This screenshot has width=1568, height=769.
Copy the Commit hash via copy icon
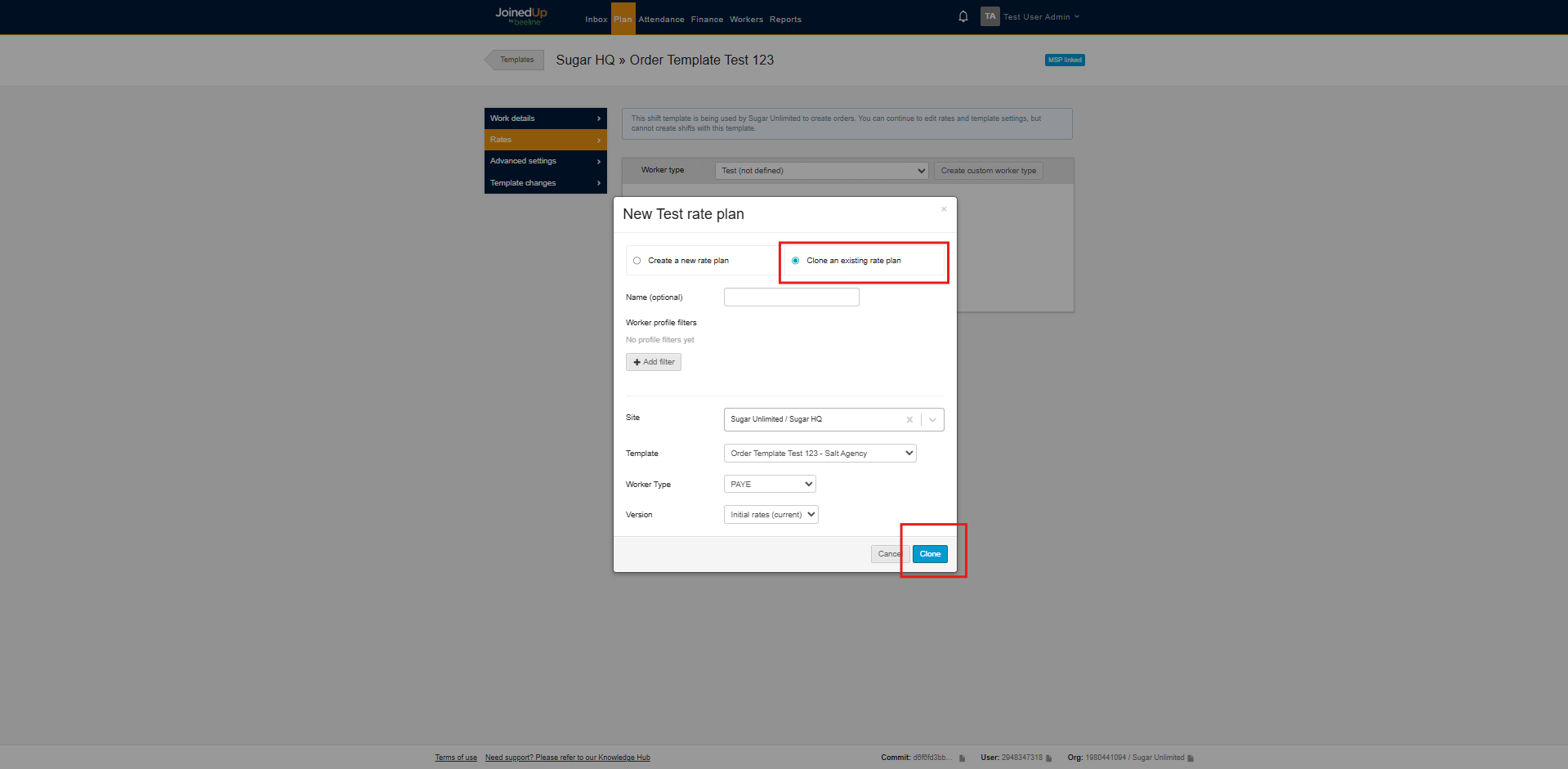click(963, 758)
